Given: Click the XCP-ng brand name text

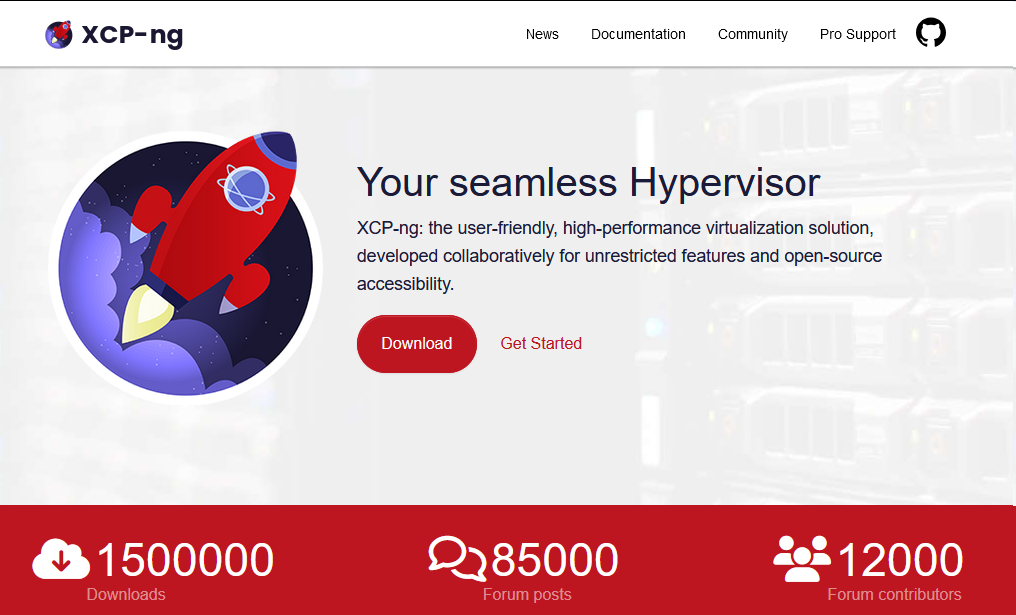Looking at the screenshot, I should [132, 35].
